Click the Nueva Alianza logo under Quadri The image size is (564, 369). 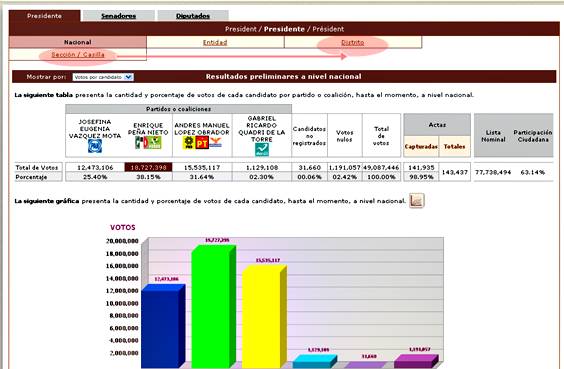click(262, 149)
